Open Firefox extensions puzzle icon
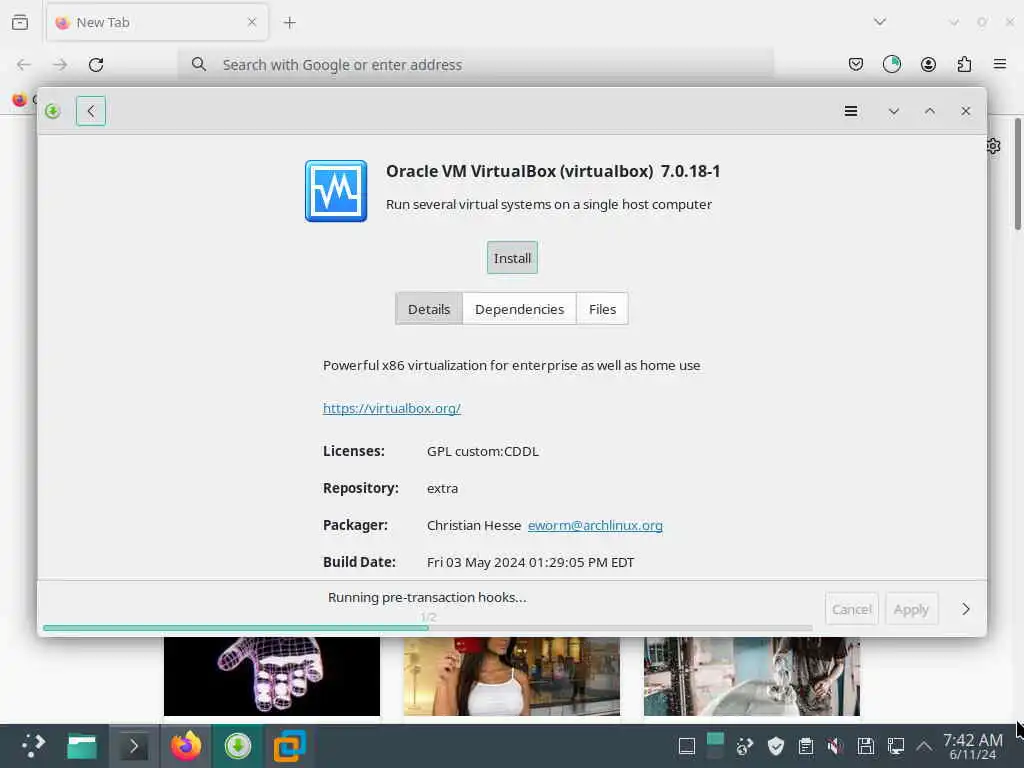The width and height of the screenshot is (1024, 768). (x=964, y=64)
